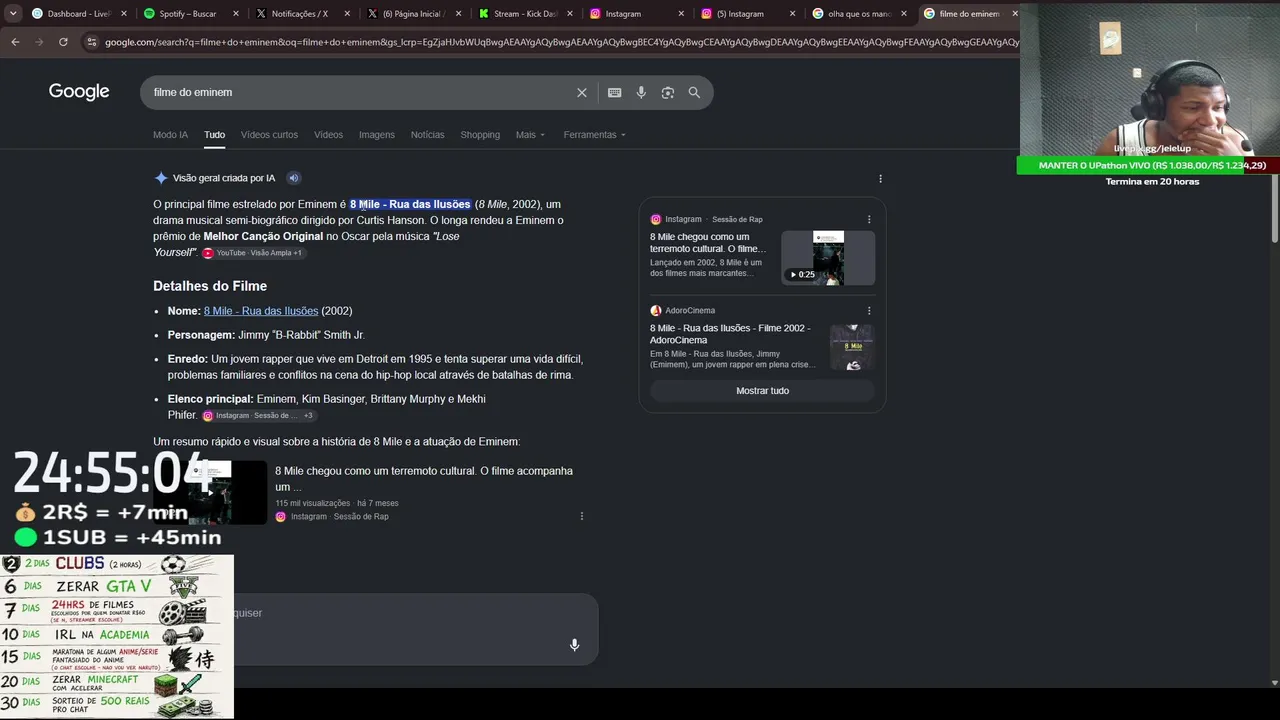Click the AdoroCinema 8 Mile poster thumbnail
This screenshot has height=720, width=1280.
[x=852, y=348]
